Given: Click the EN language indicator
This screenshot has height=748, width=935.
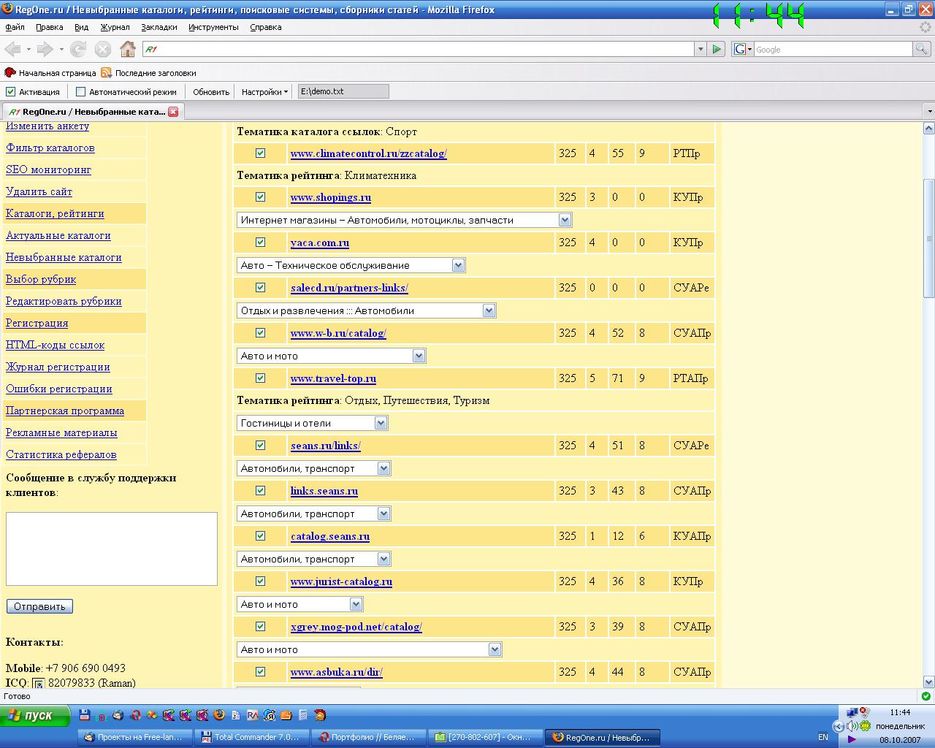Looking at the screenshot, I should pyautogui.click(x=823, y=737).
